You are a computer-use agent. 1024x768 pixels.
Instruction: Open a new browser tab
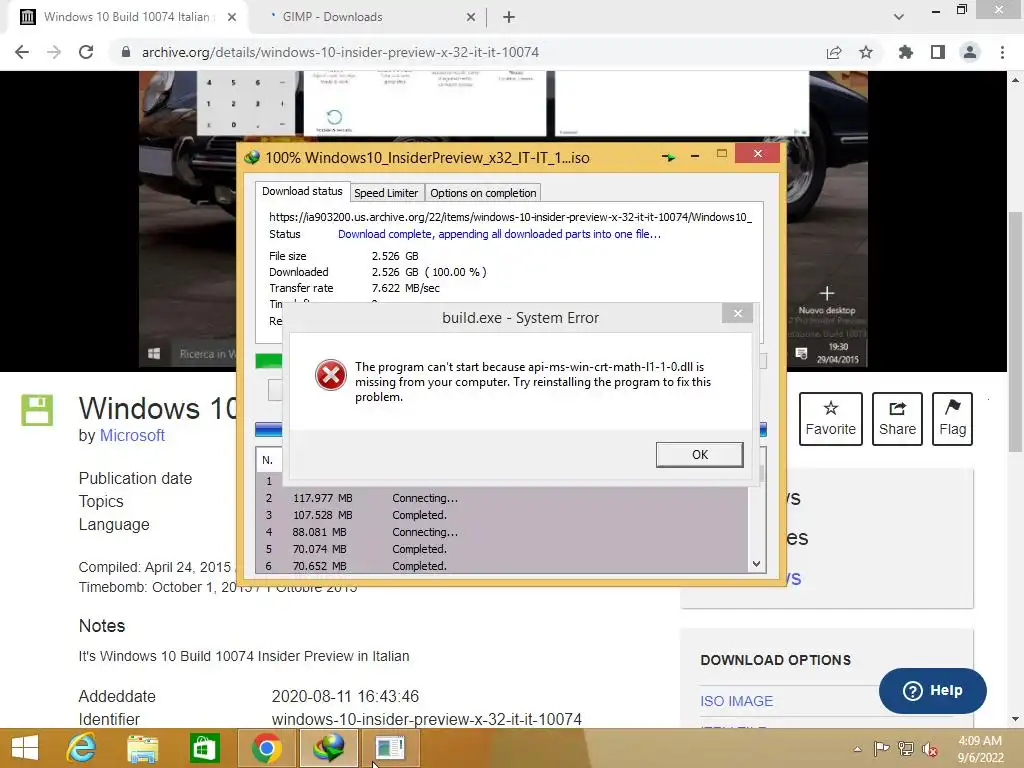pos(509,18)
